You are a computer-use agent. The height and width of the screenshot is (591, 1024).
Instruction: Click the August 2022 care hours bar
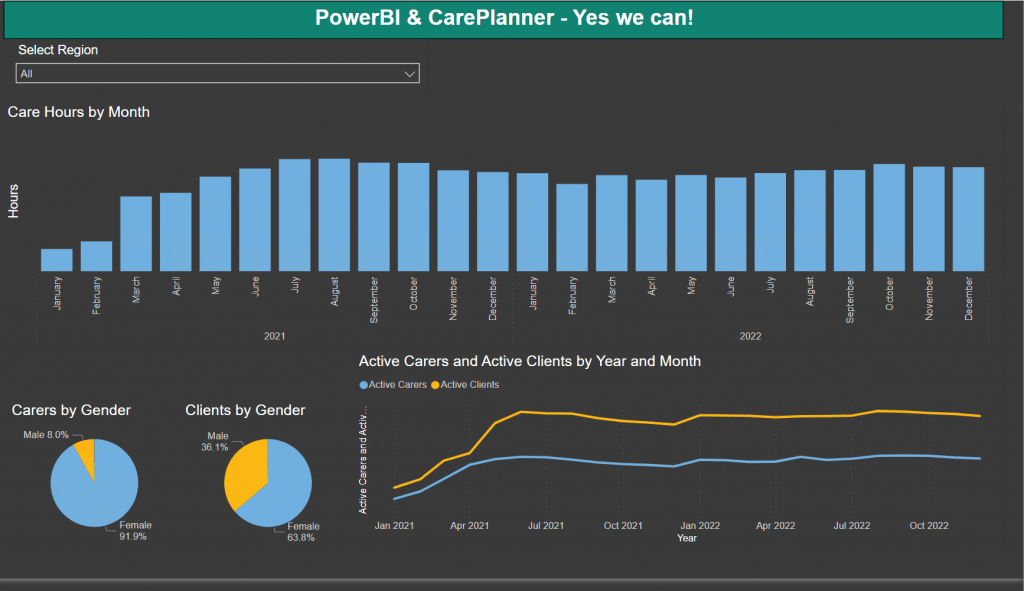[810, 221]
